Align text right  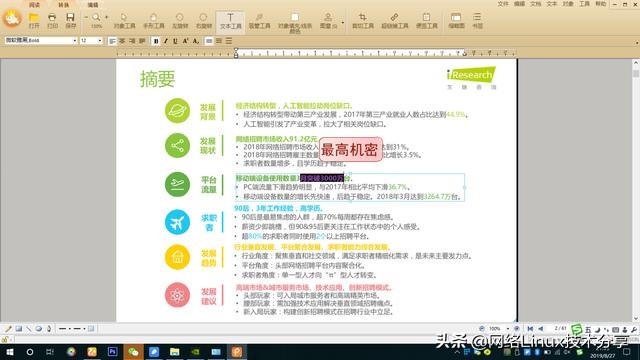(x=132, y=41)
